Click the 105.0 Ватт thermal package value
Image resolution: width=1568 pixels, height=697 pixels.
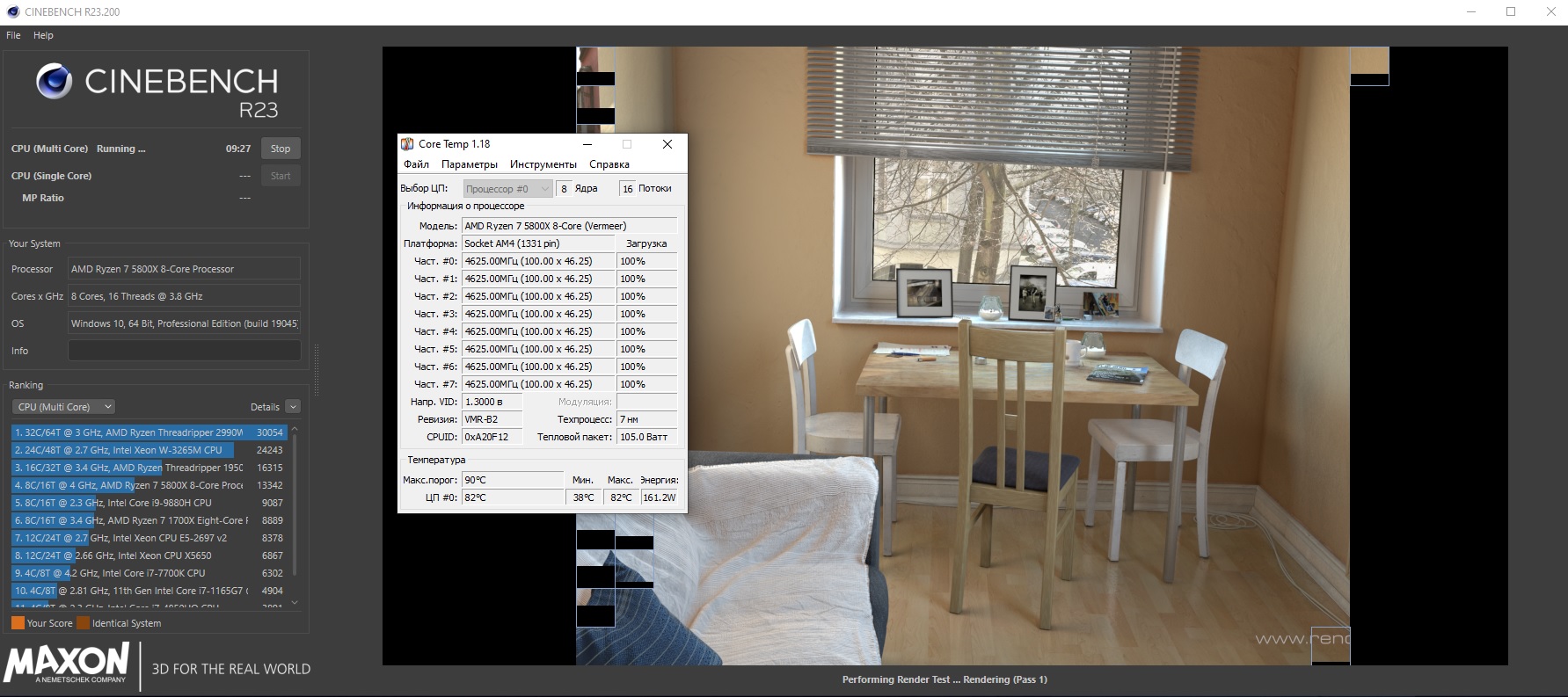646,437
